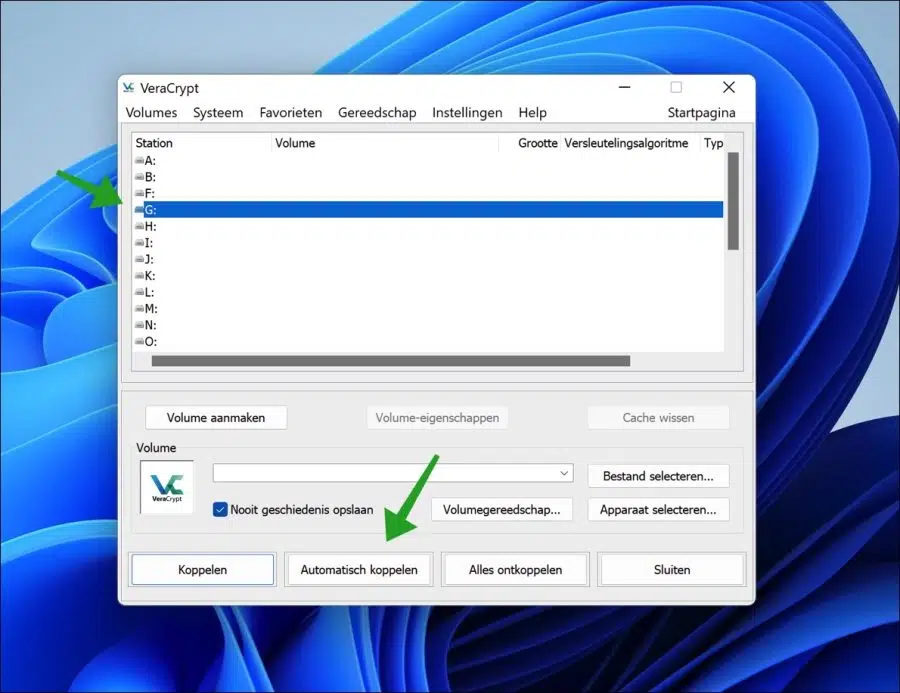This screenshot has width=900, height=693.
Task: Open the Volumes menu
Action: point(152,113)
